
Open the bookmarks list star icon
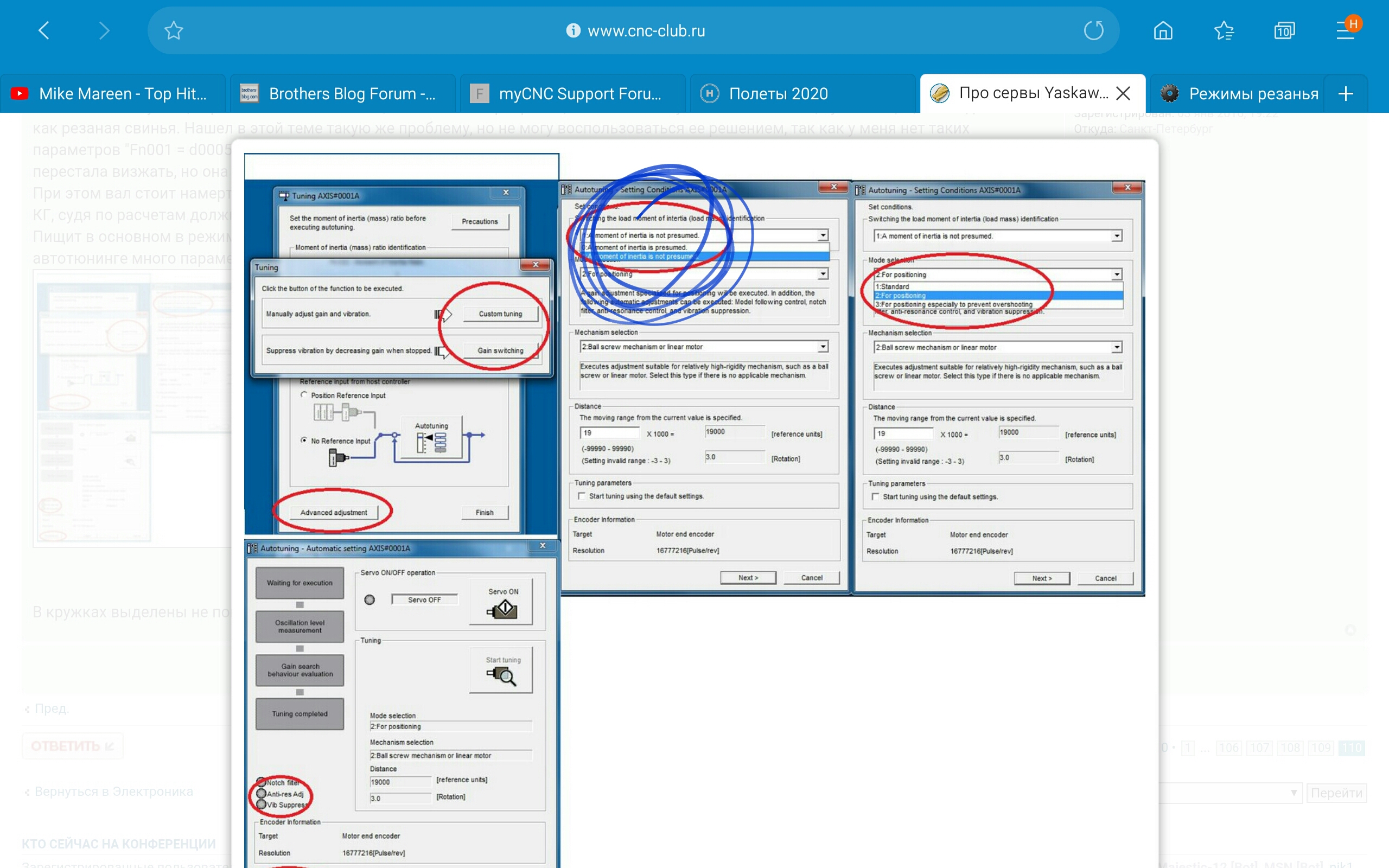[x=1224, y=30]
